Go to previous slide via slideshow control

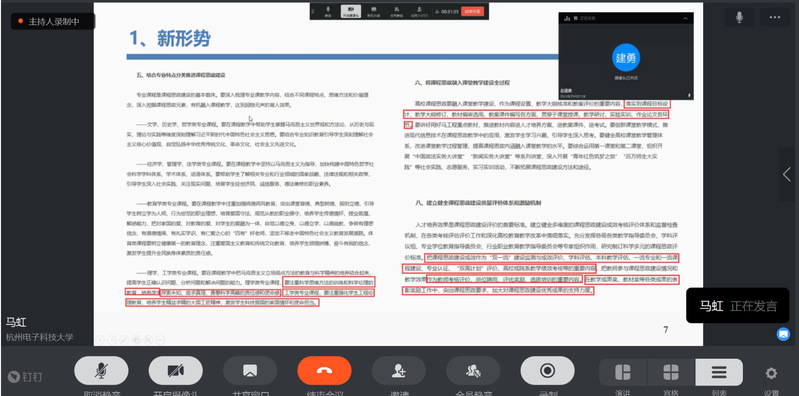click(100, 339)
